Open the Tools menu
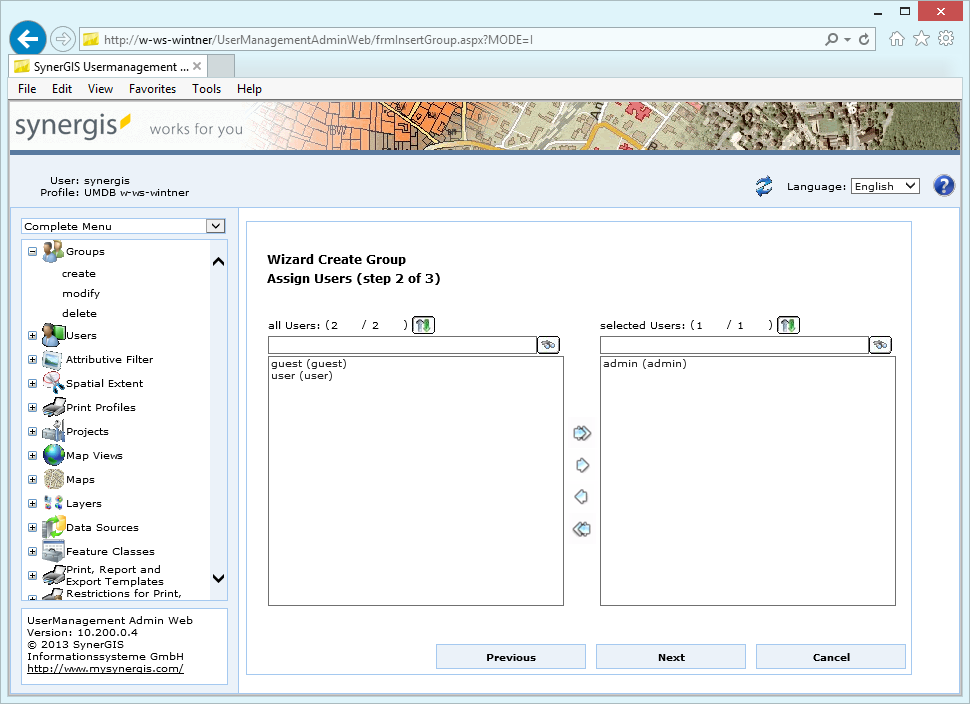The width and height of the screenshot is (970, 704). tap(206, 89)
